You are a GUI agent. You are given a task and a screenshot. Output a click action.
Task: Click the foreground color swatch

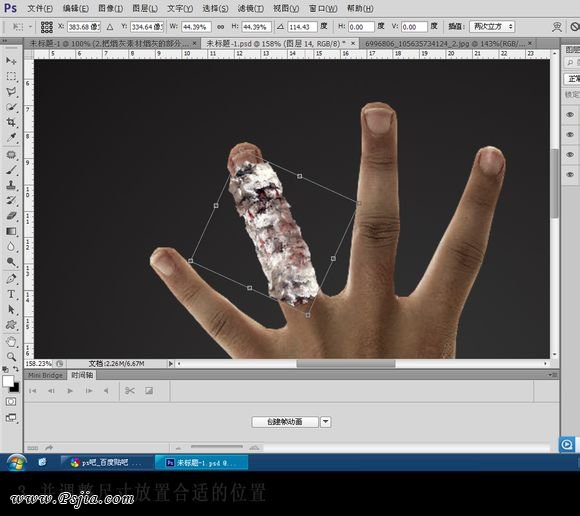point(8,381)
